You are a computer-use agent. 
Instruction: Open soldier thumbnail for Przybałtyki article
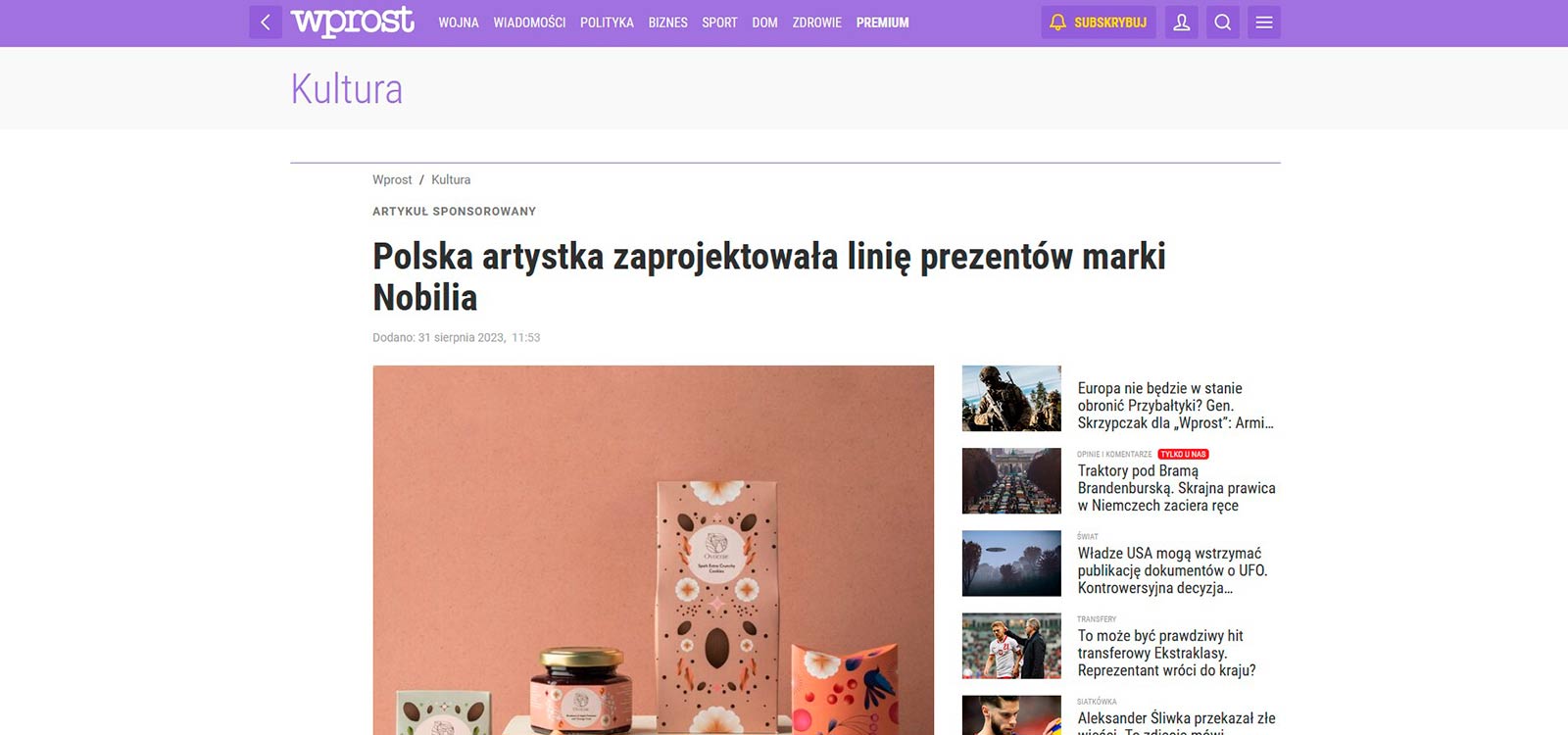pos(1011,399)
